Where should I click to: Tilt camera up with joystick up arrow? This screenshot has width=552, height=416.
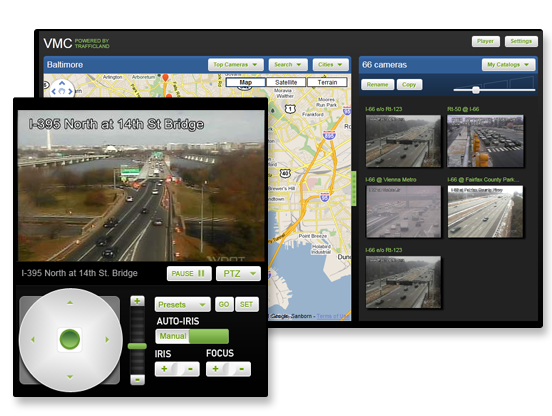point(70,302)
